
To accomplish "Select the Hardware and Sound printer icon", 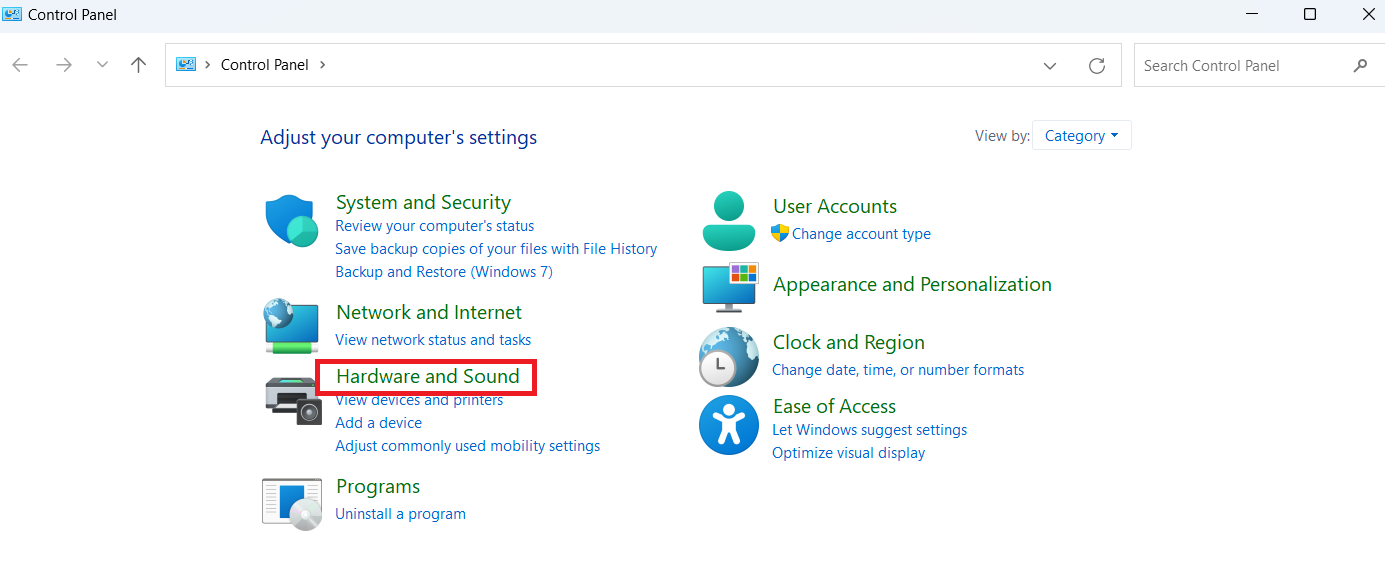I will coord(294,399).
